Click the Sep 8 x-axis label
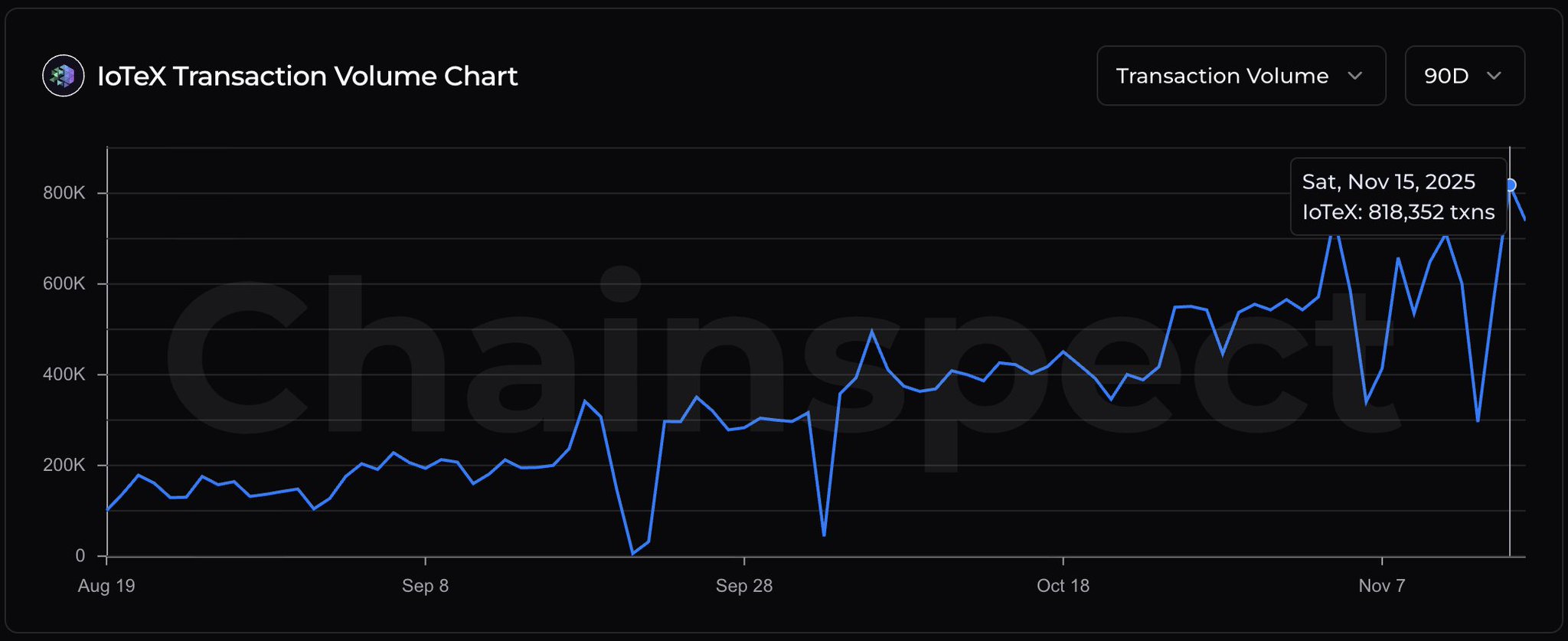The height and width of the screenshot is (641, 1568). 425,586
